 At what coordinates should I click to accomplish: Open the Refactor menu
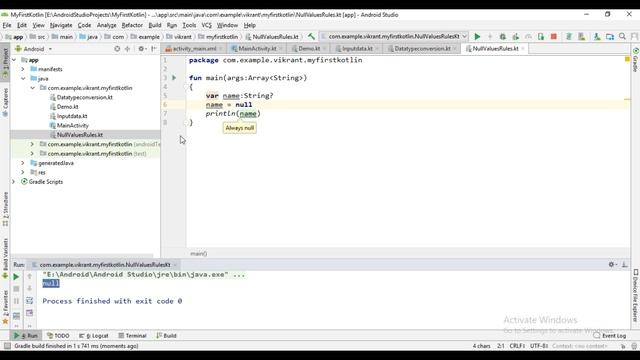(132, 25)
